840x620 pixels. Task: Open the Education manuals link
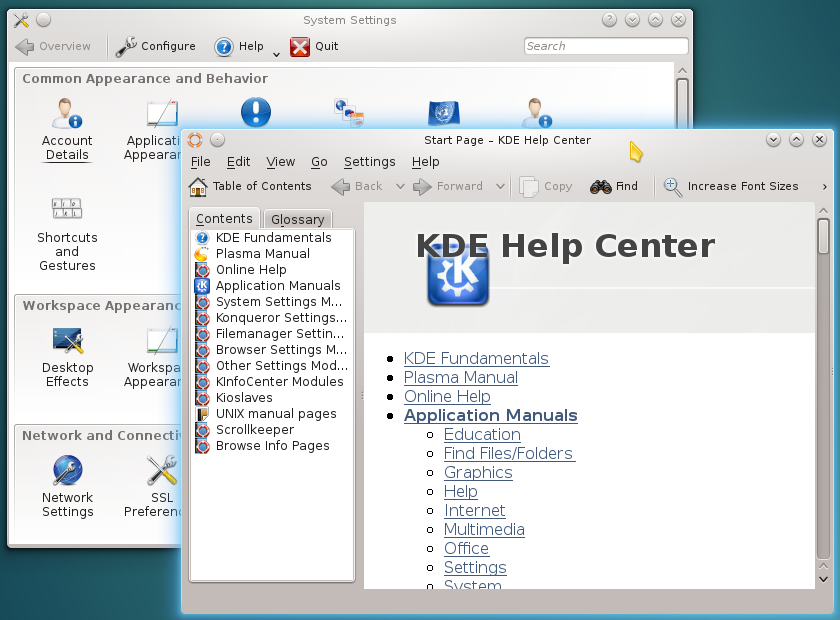tap(482, 435)
